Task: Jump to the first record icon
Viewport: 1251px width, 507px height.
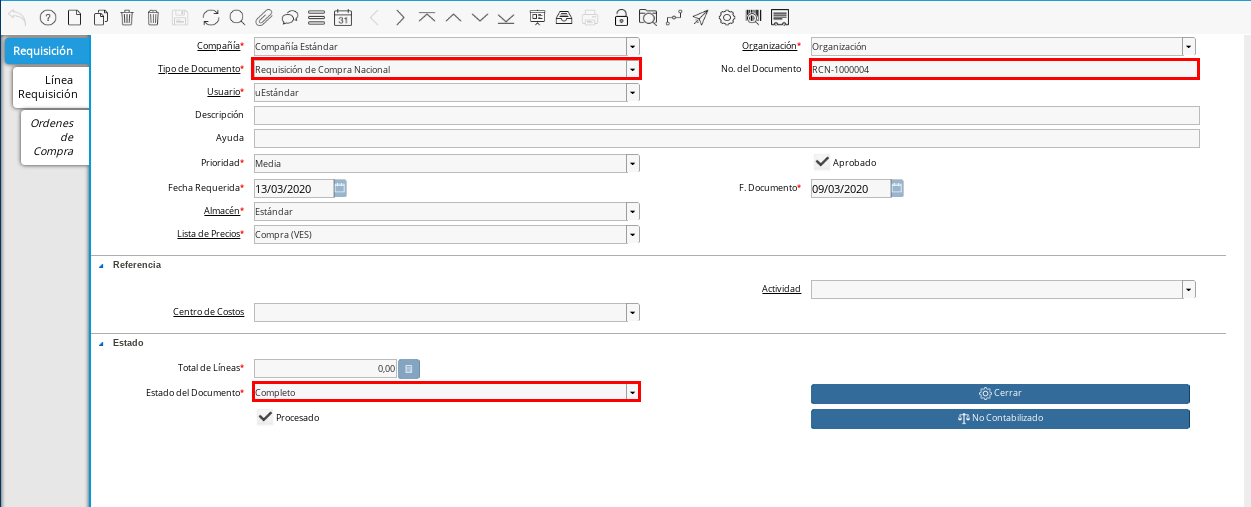Action: click(x=427, y=17)
